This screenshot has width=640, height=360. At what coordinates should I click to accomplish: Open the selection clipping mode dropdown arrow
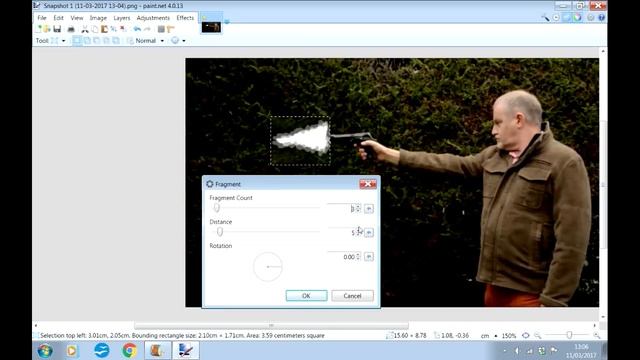click(184, 41)
